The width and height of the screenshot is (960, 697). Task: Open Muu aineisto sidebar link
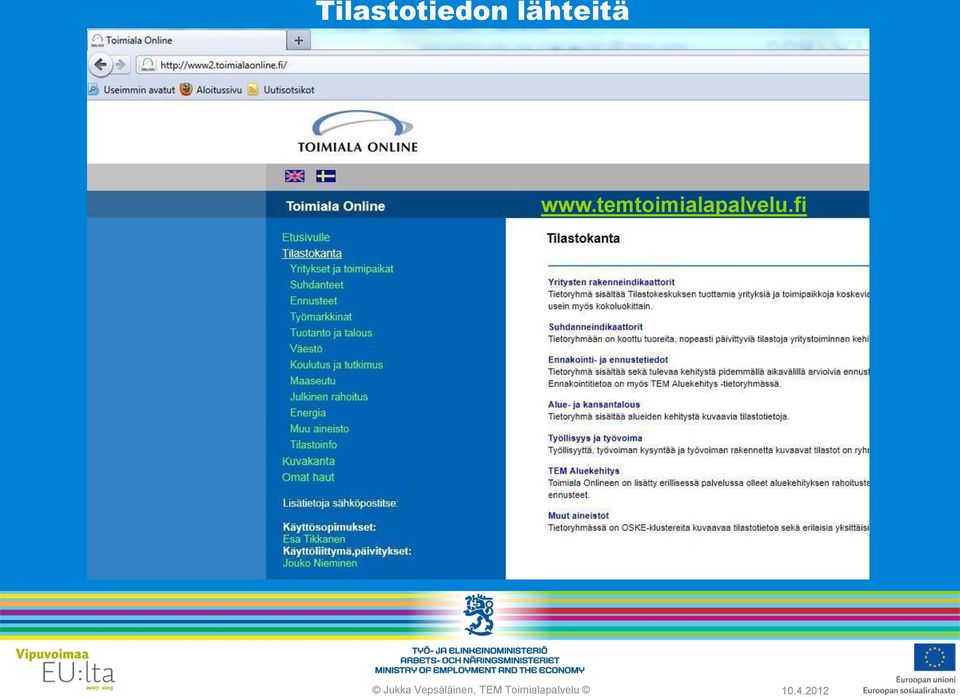pos(320,429)
